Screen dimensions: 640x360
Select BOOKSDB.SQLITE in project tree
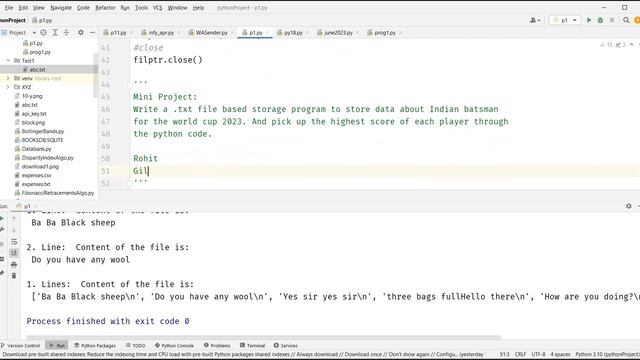point(42,140)
